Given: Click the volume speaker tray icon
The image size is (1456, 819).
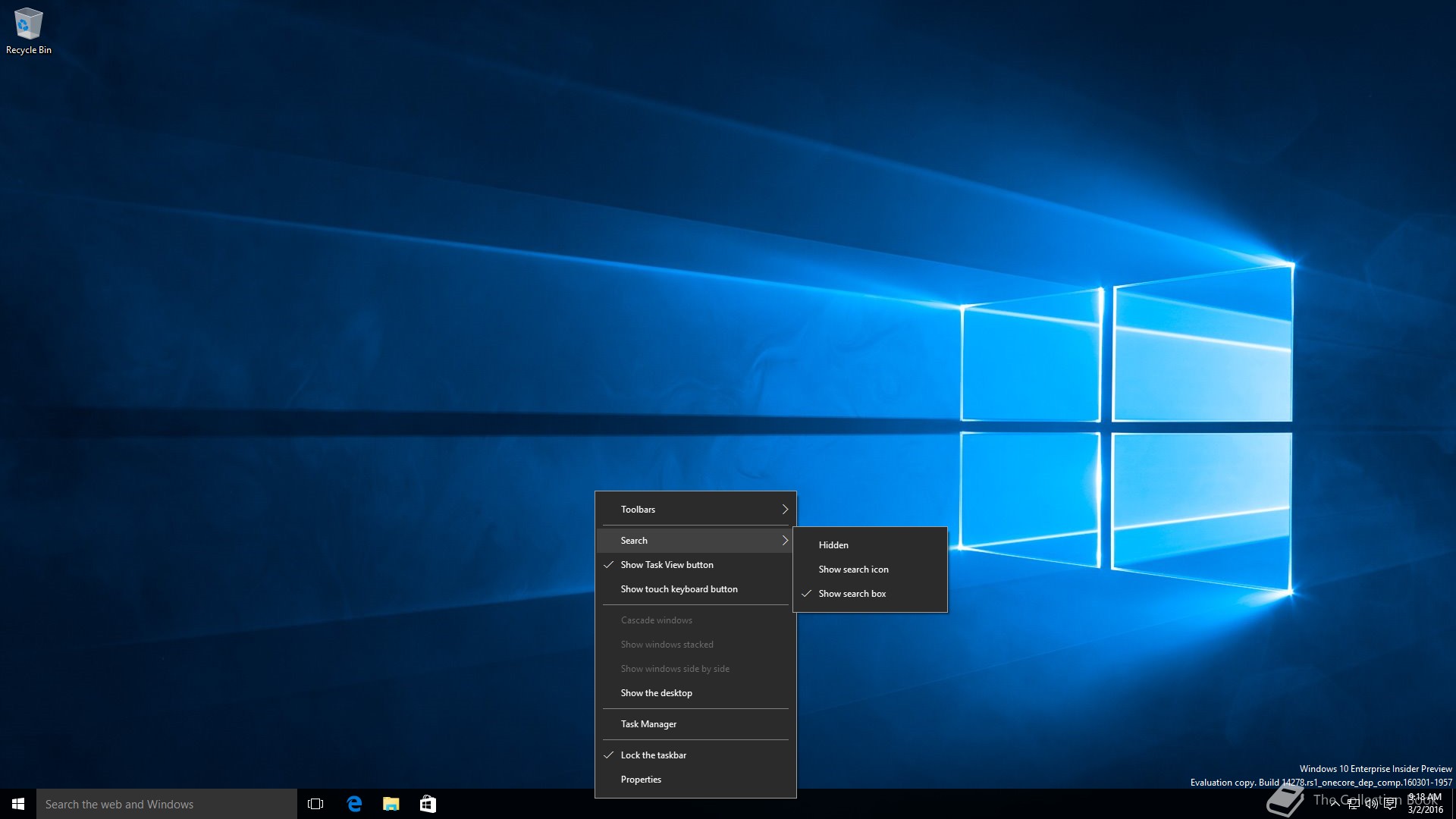Looking at the screenshot, I should click(x=1371, y=804).
